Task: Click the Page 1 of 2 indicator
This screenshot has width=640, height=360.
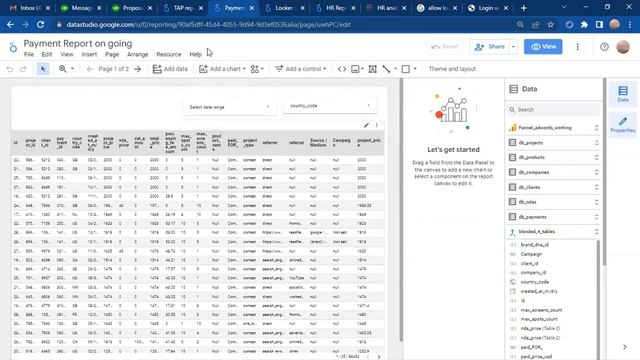Action: (x=113, y=69)
